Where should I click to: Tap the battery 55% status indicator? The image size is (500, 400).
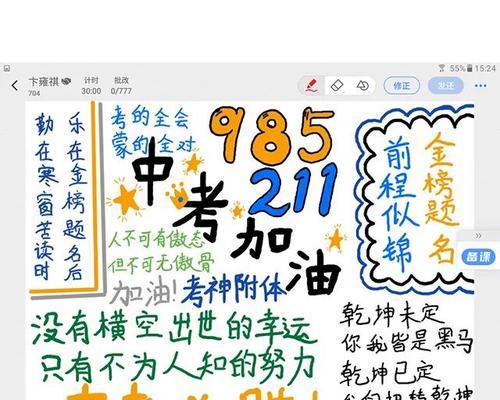pos(461,69)
